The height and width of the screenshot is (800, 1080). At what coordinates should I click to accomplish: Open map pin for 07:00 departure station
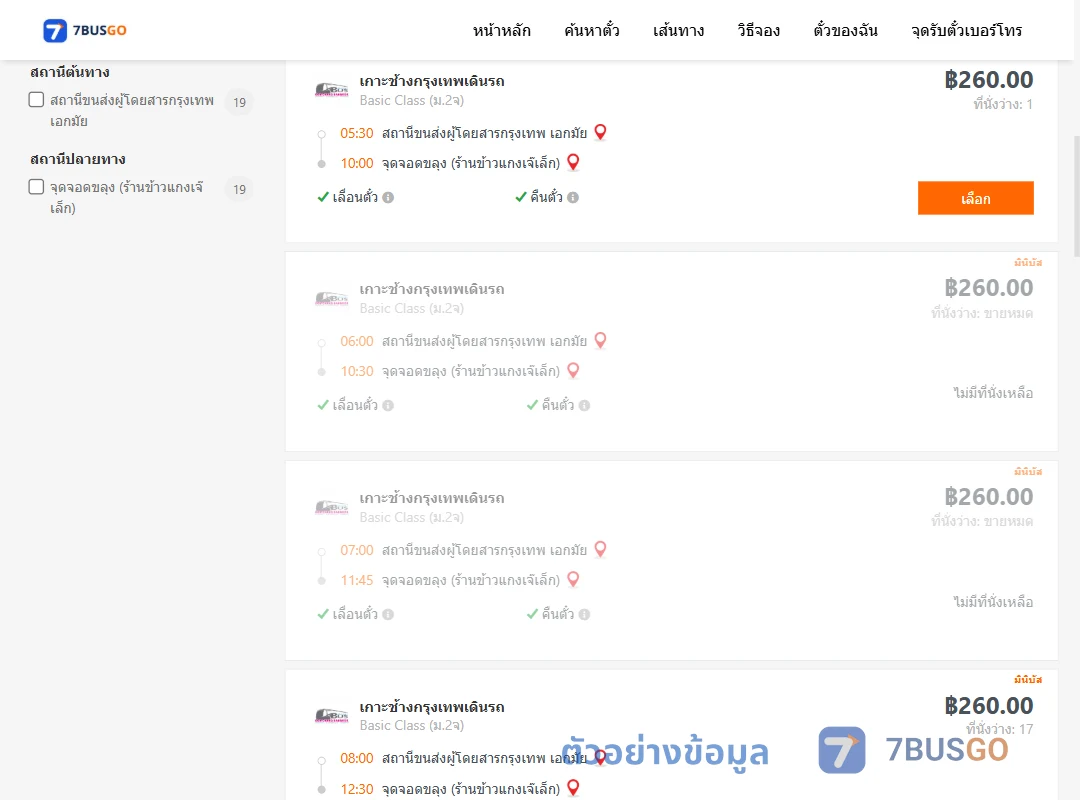click(601, 549)
